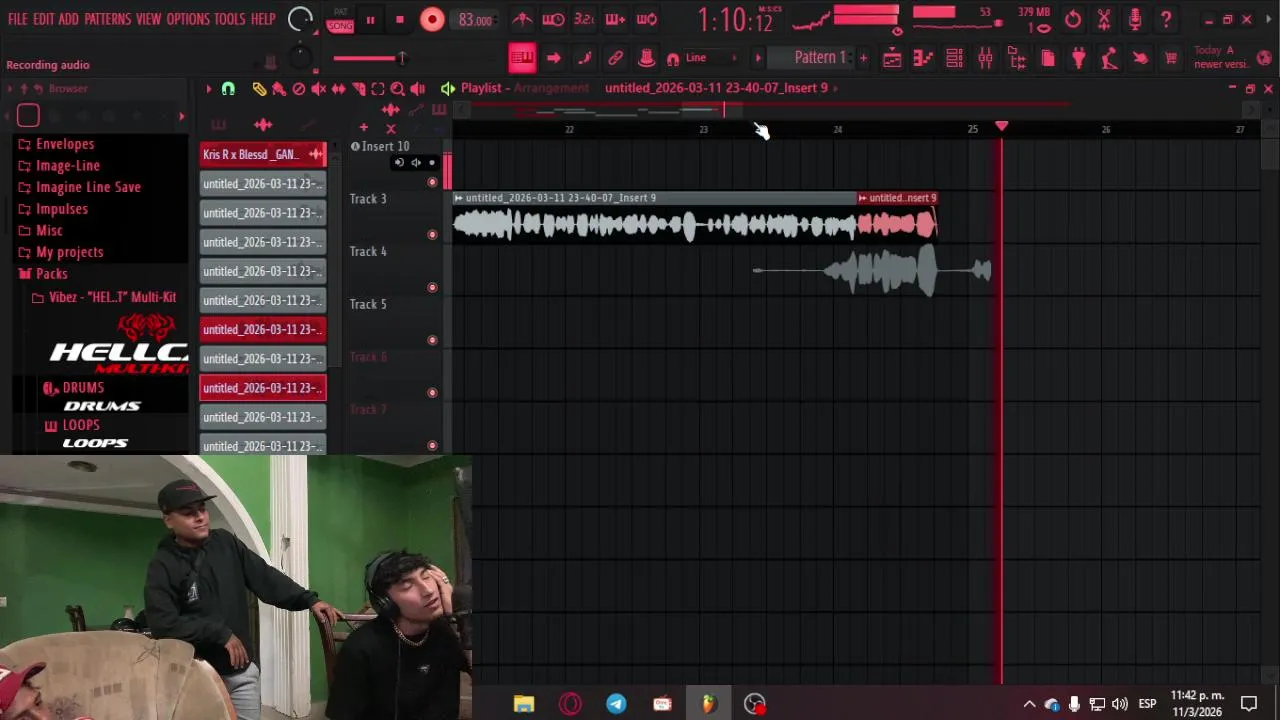Toggle the playlist magnet snap button
The height and width of the screenshot is (720, 1280).
[x=228, y=89]
